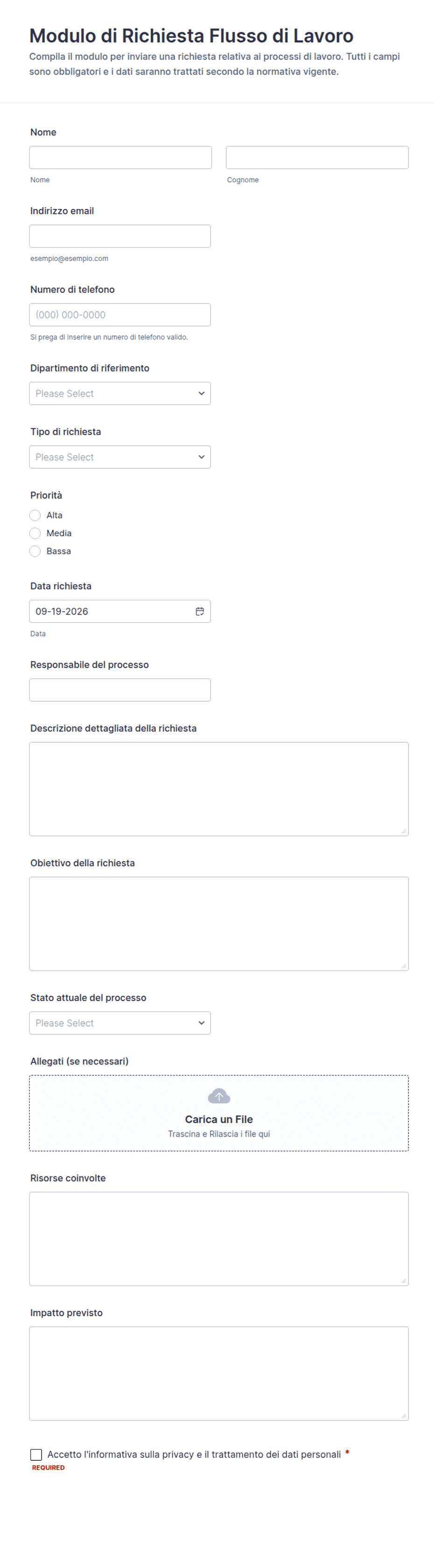Image resolution: width=434 pixels, height=1568 pixels.
Task: Click the Data richiesta date field
Action: (120, 611)
